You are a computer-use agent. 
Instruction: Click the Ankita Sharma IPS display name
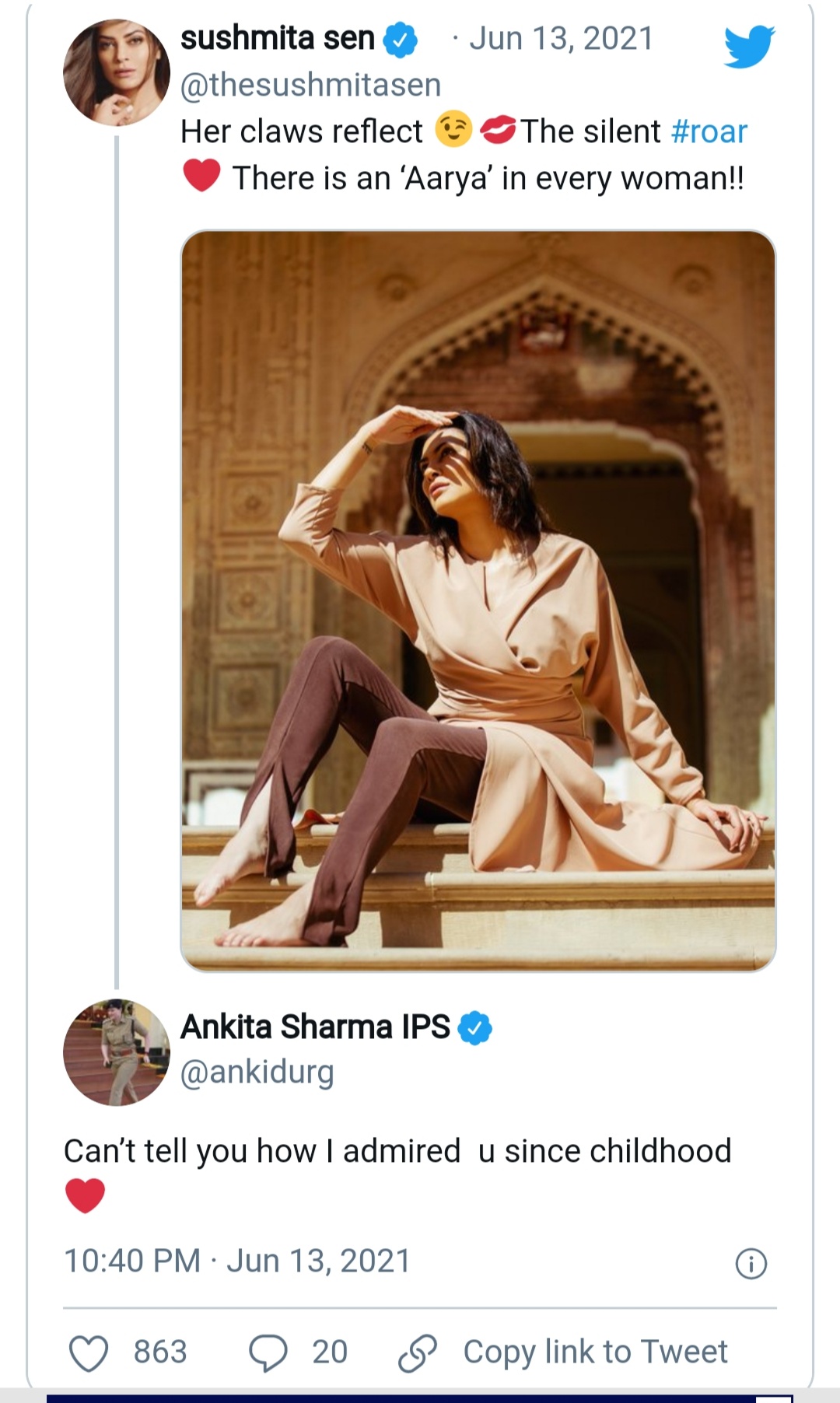[315, 1027]
